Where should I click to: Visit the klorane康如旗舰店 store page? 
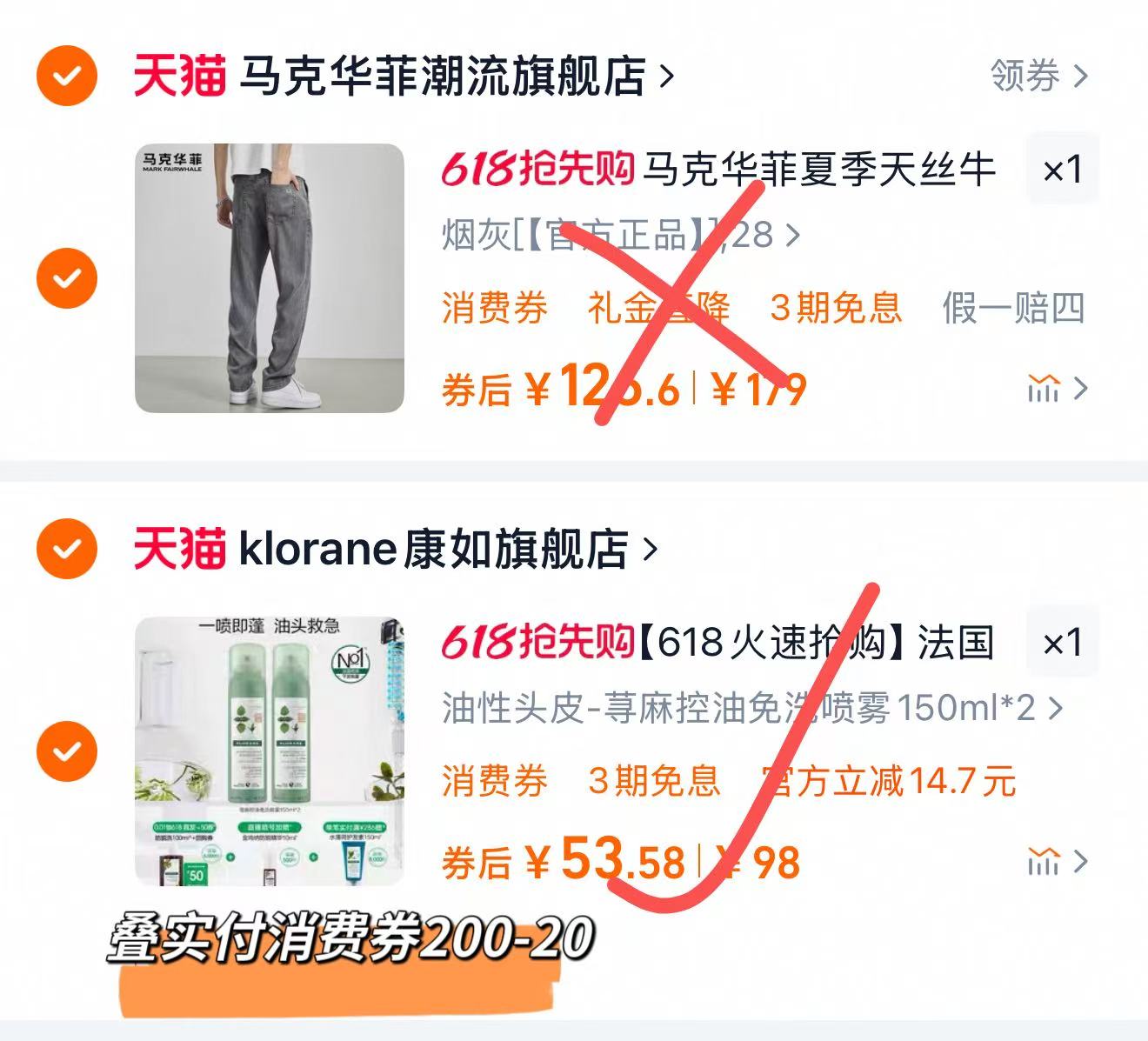pyautogui.click(x=447, y=549)
